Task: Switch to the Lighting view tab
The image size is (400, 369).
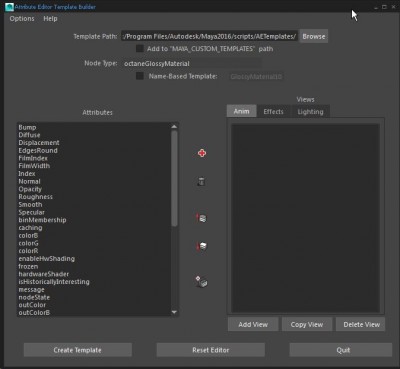Action: tap(310, 112)
